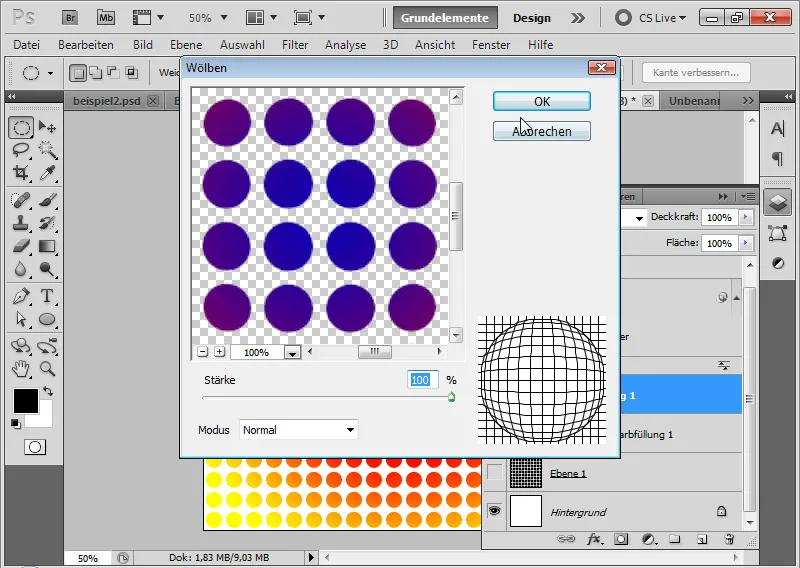The image size is (800, 568).
Task: Select the Dodge tool
Action: click(x=47, y=269)
